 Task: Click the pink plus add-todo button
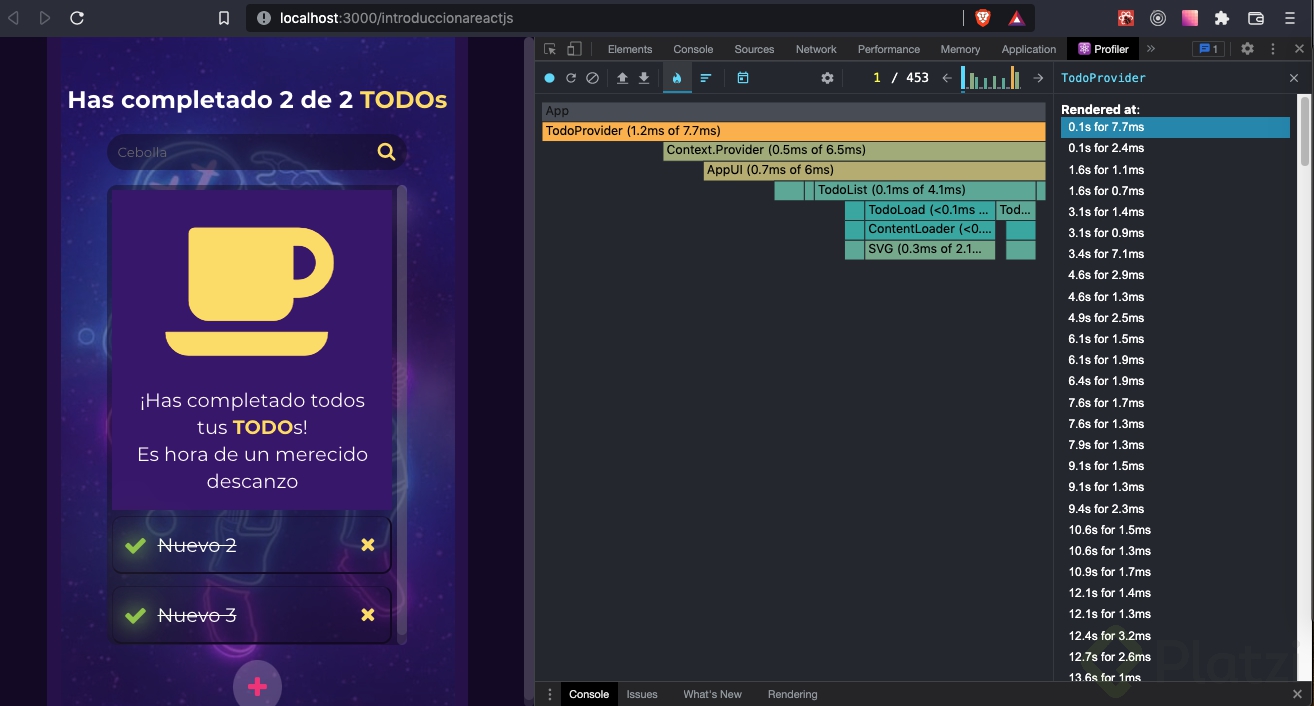coord(257,686)
